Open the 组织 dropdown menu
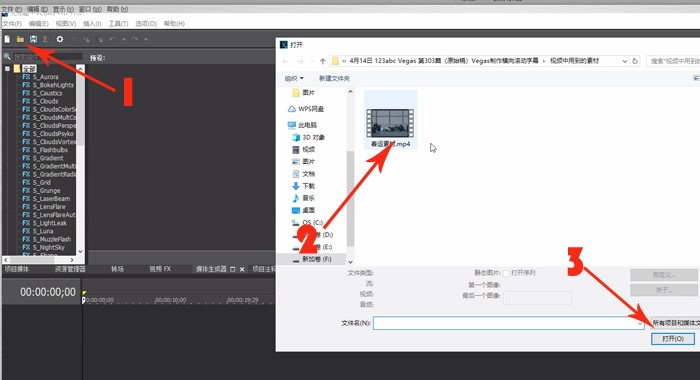700x380 pixels. pyautogui.click(x=294, y=79)
